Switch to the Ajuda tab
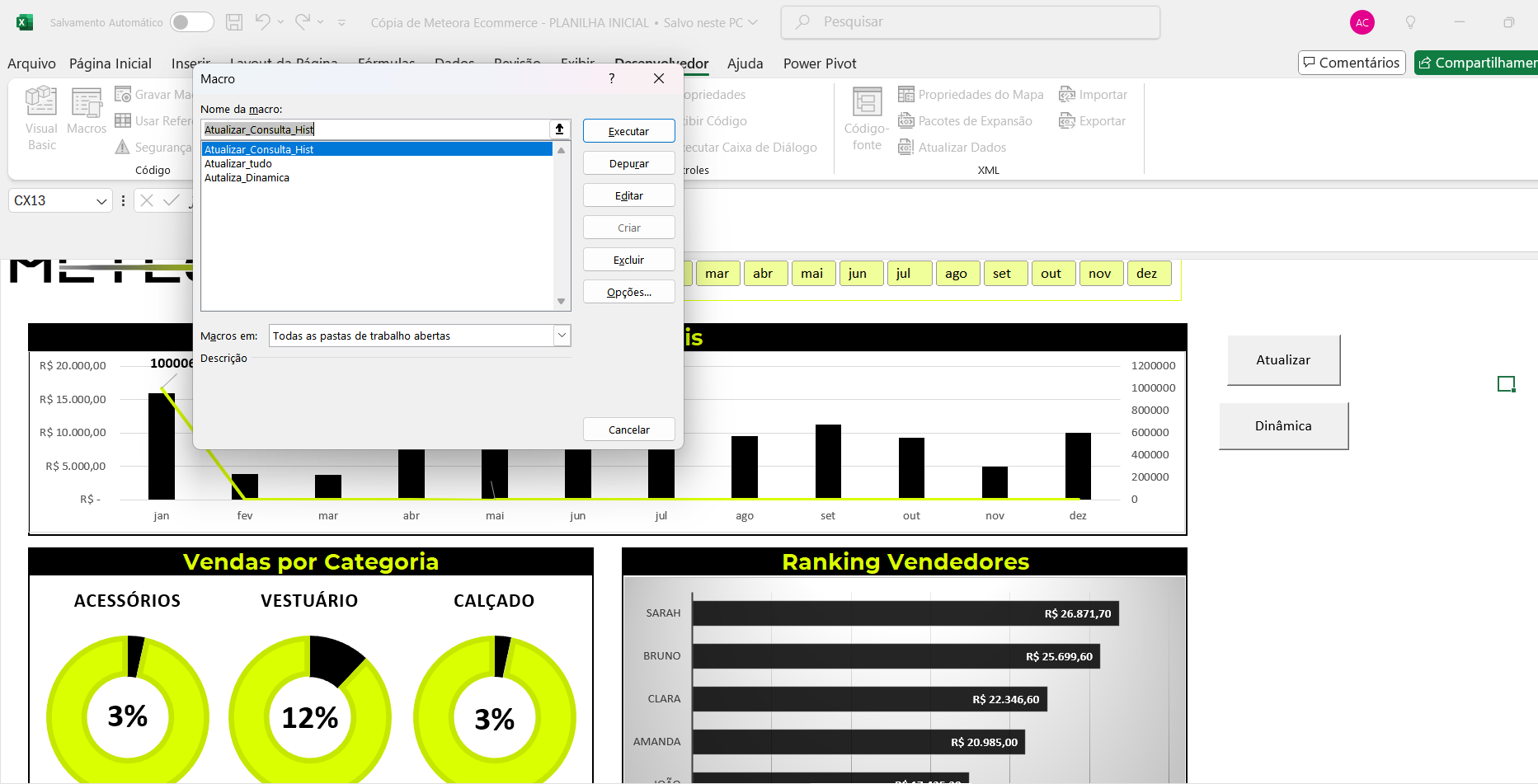The image size is (1538, 784). point(745,63)
